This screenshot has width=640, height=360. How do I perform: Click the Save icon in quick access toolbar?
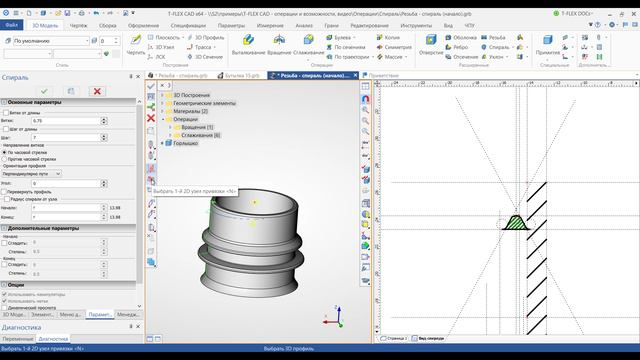point(67,13)
